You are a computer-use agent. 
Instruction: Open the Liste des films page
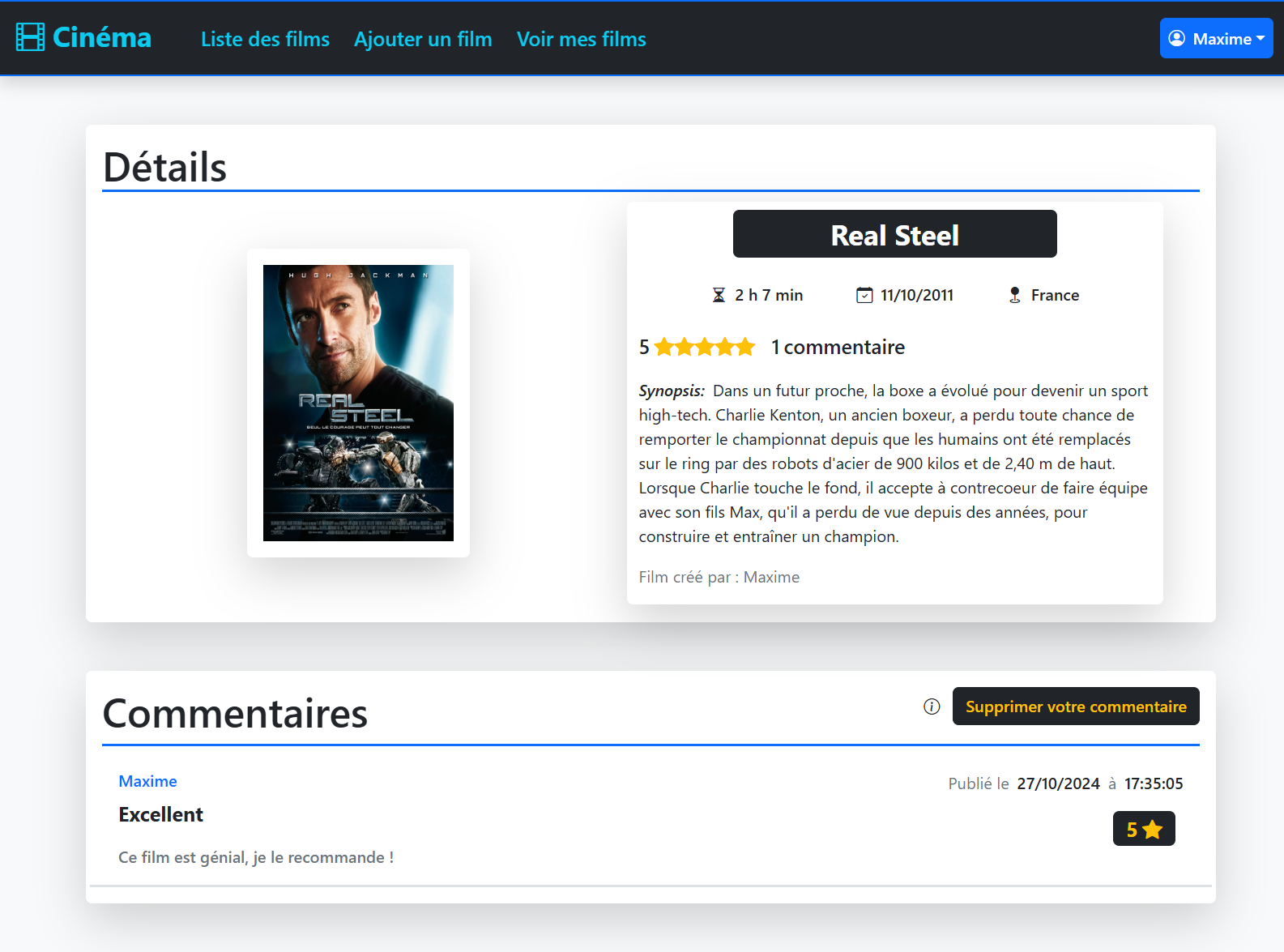[x=265, y=39]
